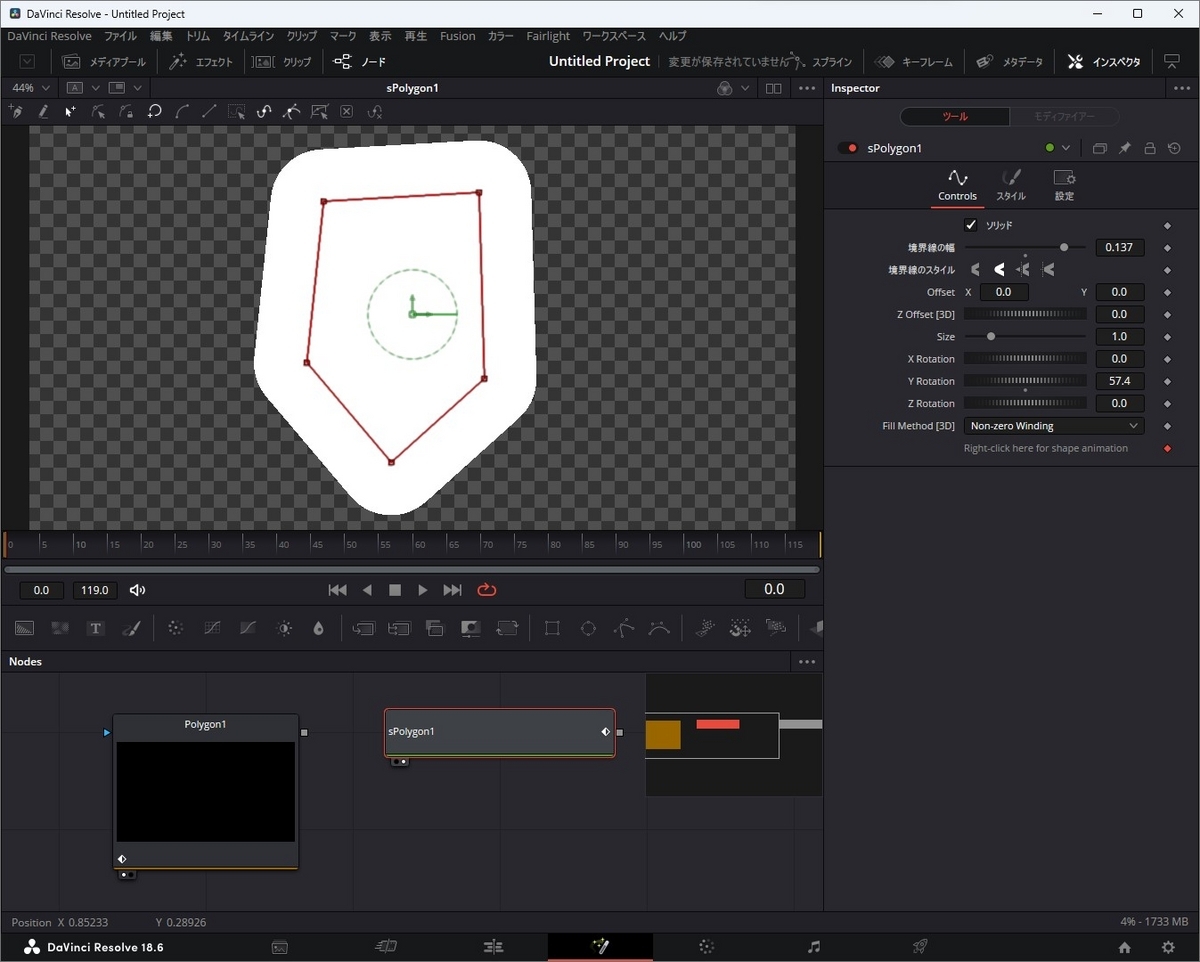Open the Inspector three-dot options menu
The image size is (1200, 962).
click(1181, 88)
